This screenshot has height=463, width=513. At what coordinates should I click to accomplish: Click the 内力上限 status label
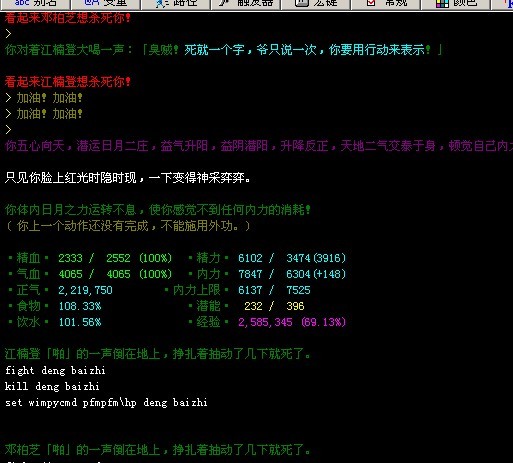196,290
